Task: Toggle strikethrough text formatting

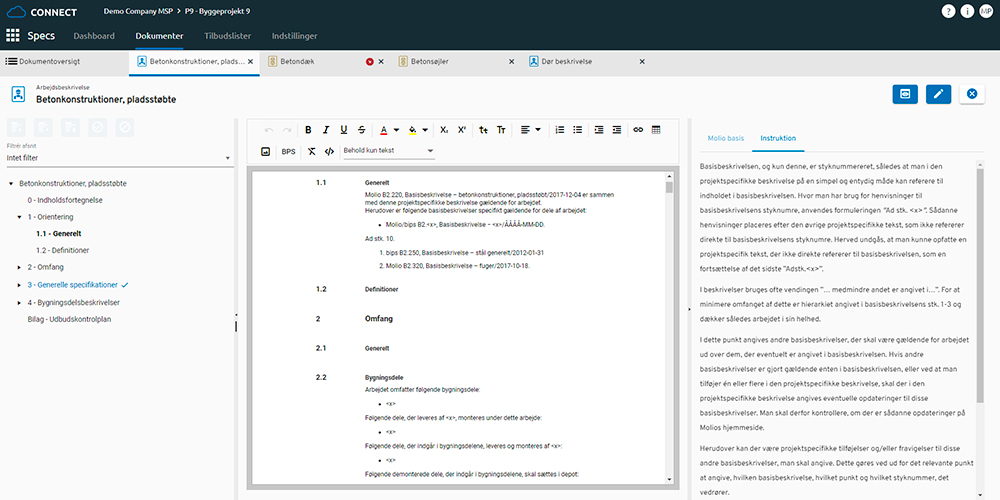Action: 361,130
